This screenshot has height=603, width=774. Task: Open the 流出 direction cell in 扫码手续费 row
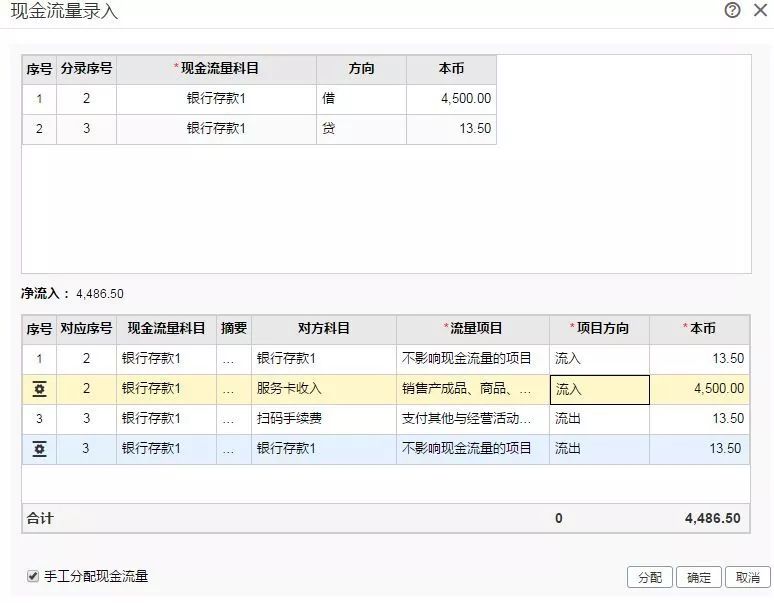[599, 419]
